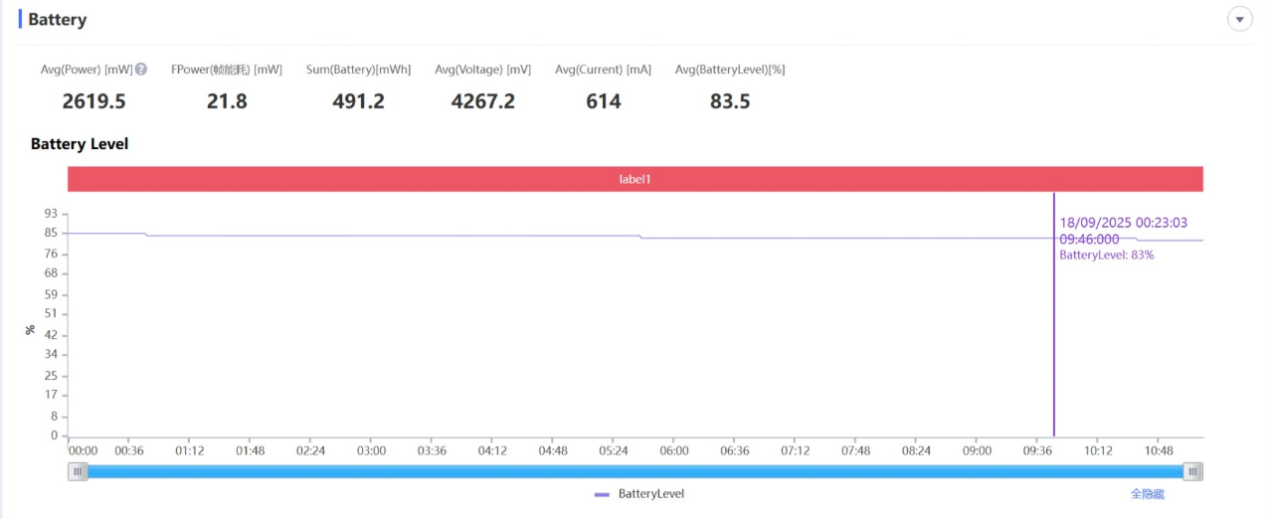Grab the left handle of the time range slider

(x=78, y=472)
